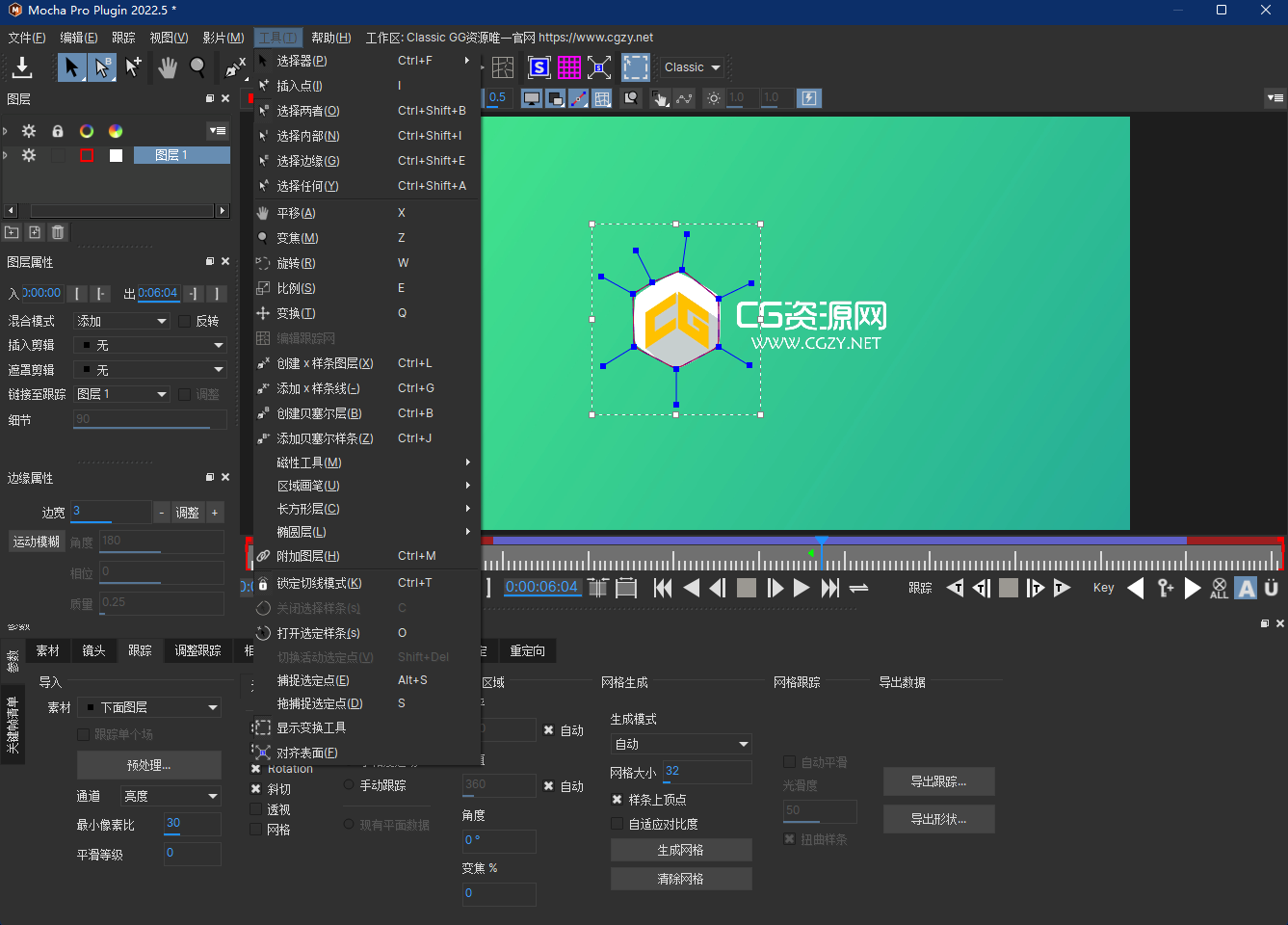Click the 生成网格 button
Screen dimensions: 1288x925
[680, 850]
